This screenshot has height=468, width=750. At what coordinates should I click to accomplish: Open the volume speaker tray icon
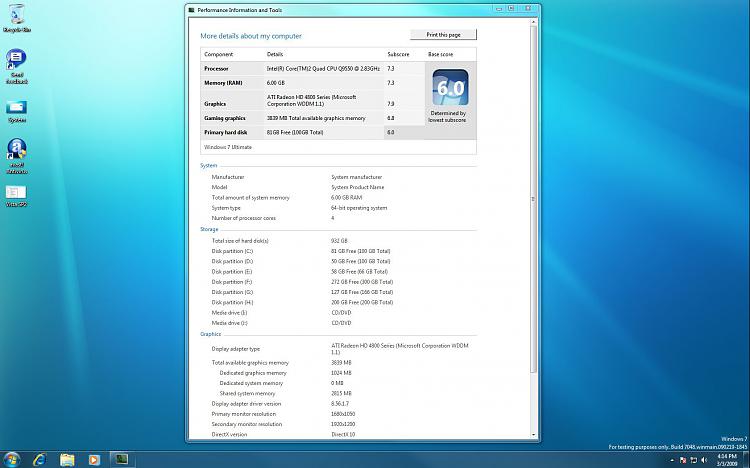(704, 460)
